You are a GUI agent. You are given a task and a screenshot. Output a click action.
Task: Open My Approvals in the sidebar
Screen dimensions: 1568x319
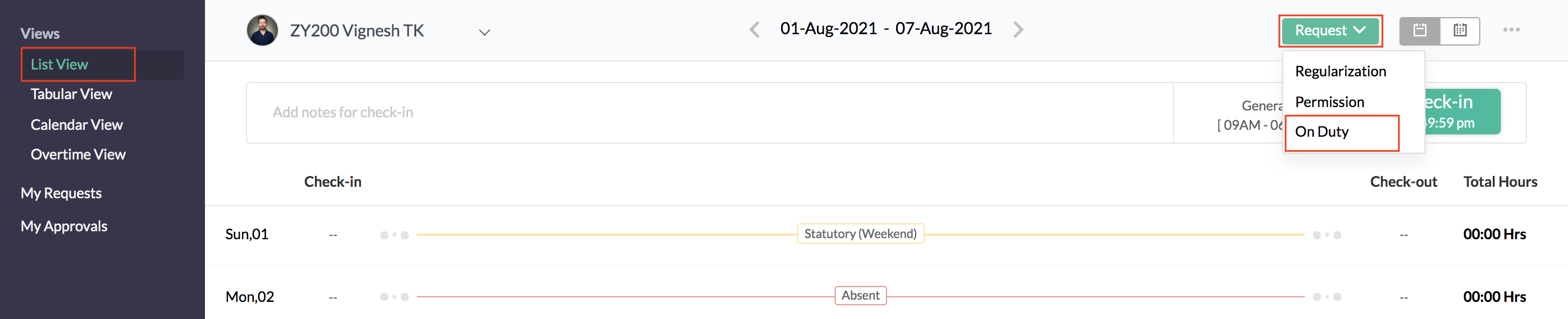pyautogui.click(x=64, y=227)
